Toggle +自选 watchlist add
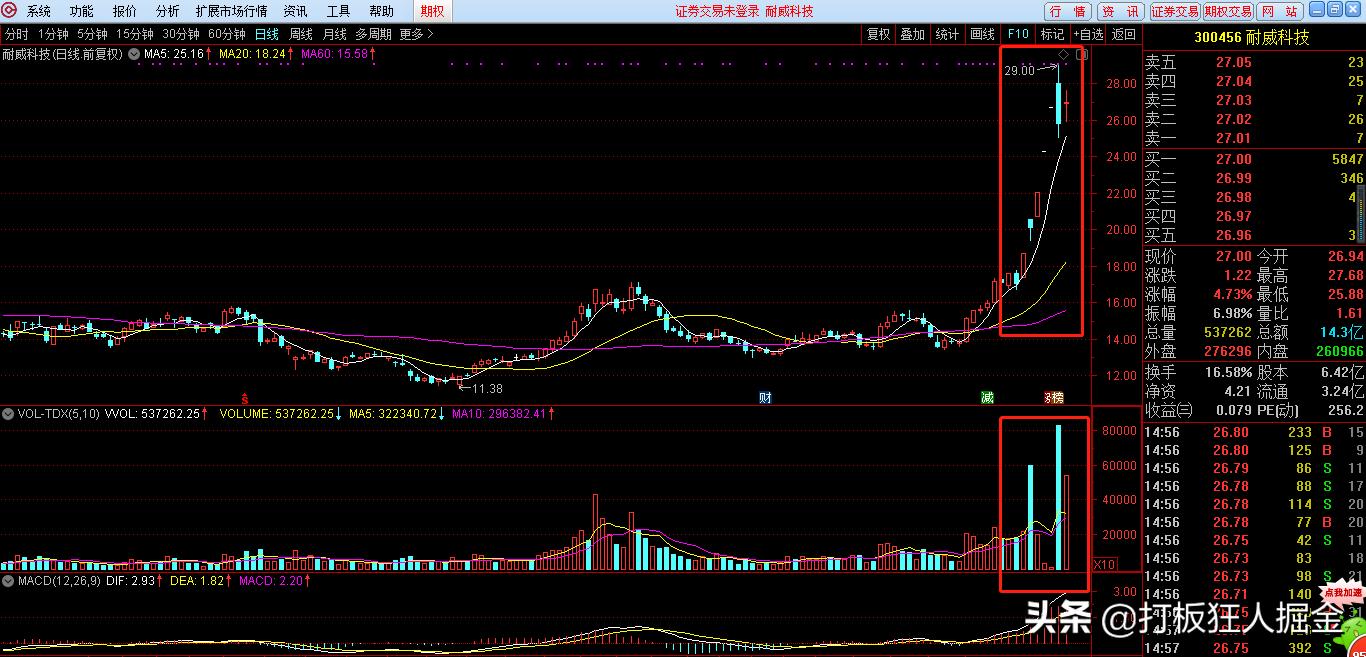The image size is (1366, 657). pos(1088,34)
